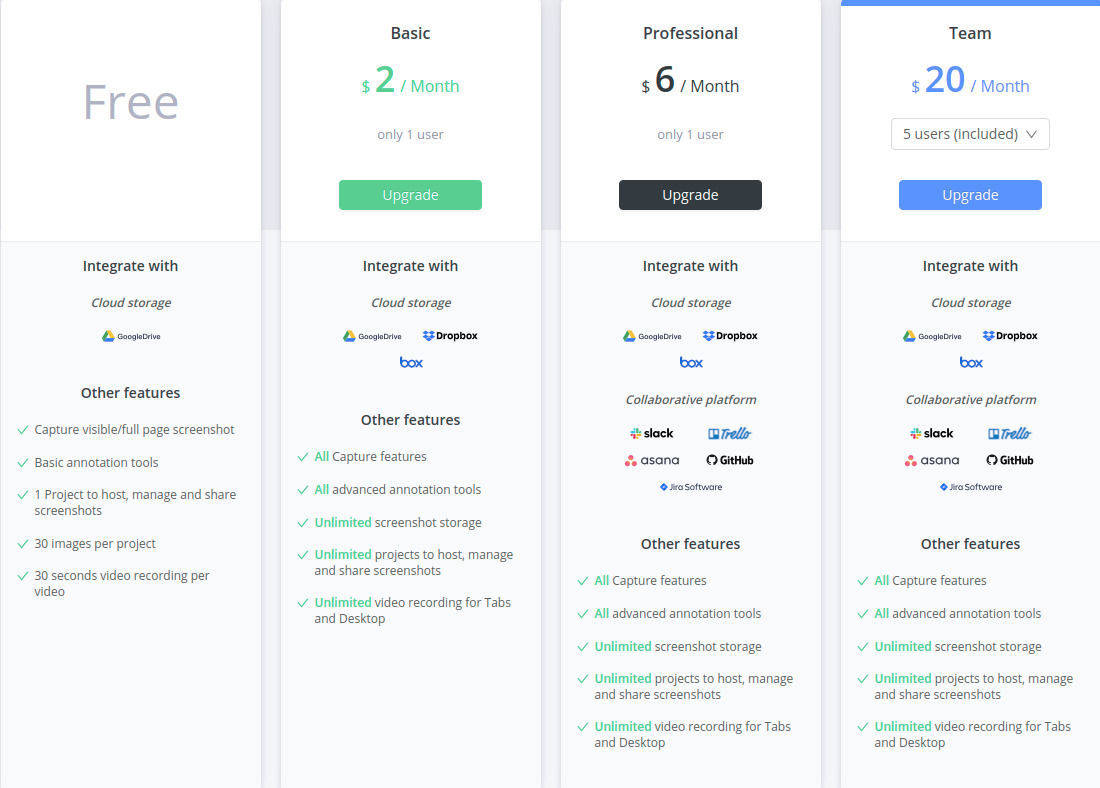Viewport: 1100px width, 788px height.
Task: Click the asana icon in the Team plan
Action: (x=932, y=460)
